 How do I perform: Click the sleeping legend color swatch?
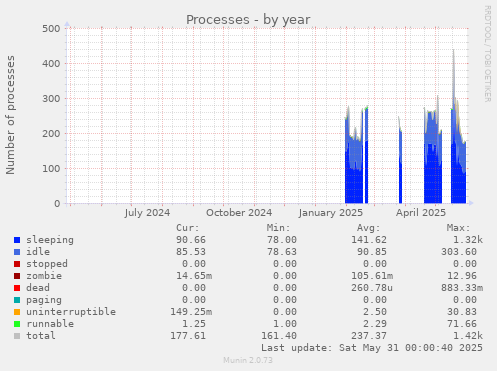[x=17, y=240]
